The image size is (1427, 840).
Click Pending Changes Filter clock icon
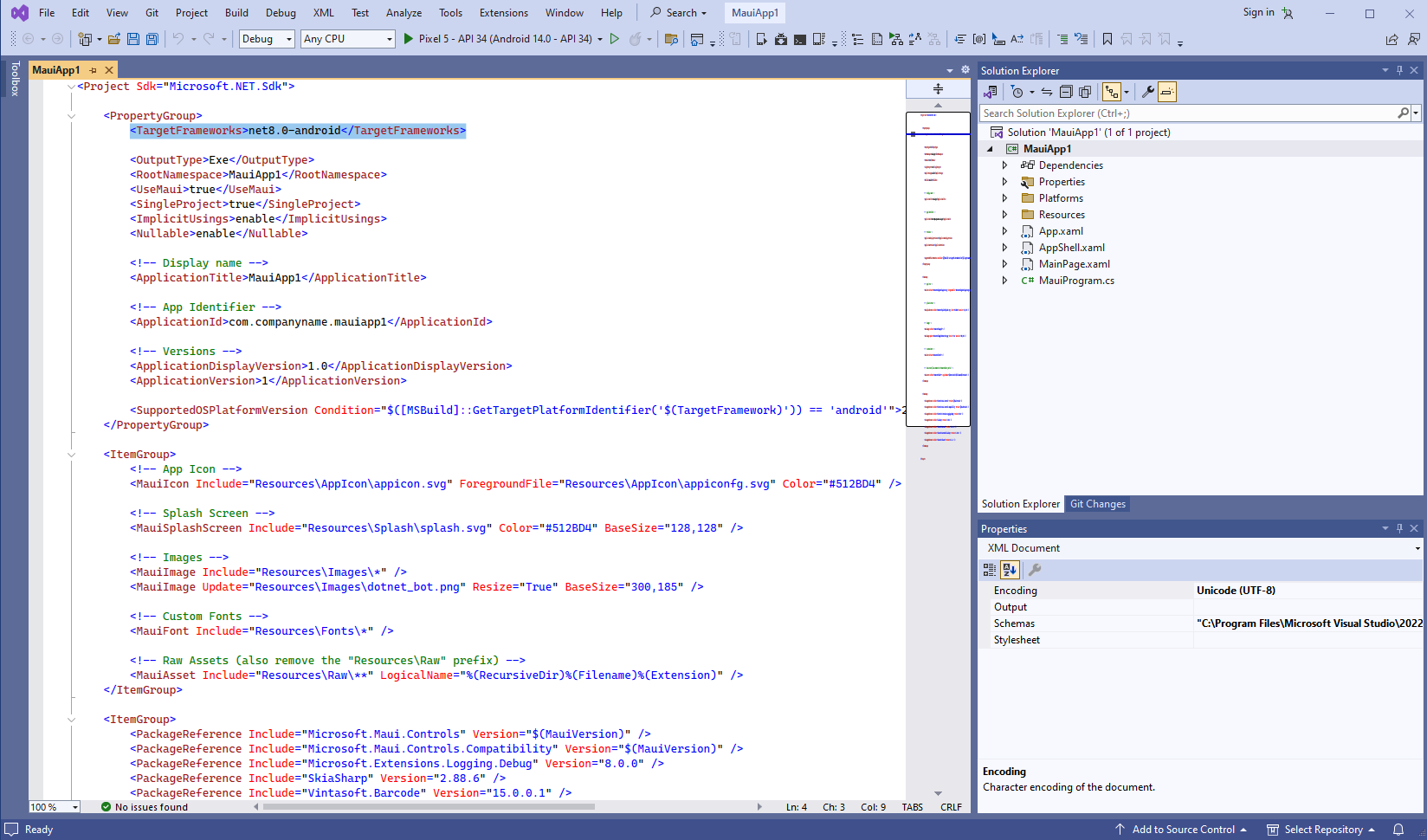1017,92
